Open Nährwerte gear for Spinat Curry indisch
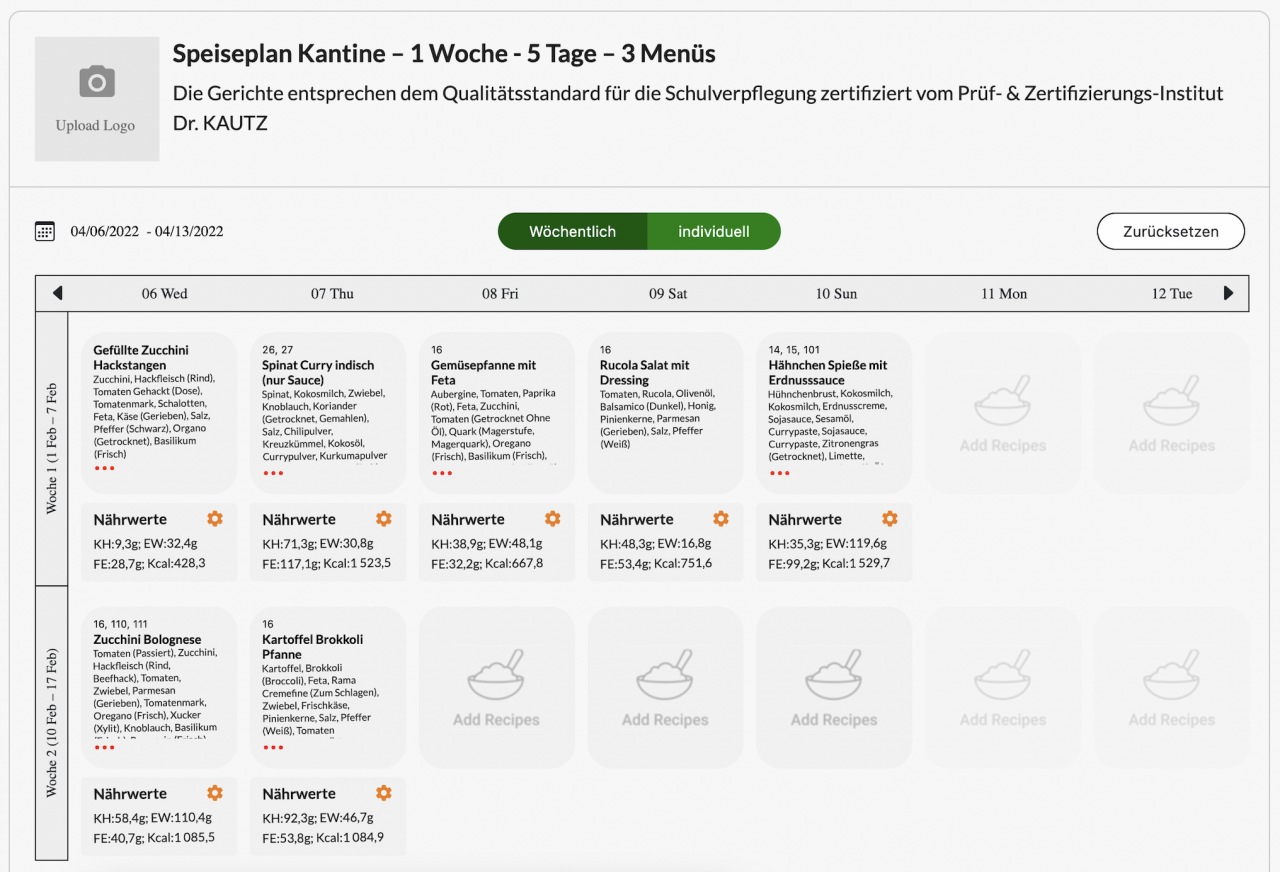Screen dimensions: 1280x872 [x=384, y=518]
